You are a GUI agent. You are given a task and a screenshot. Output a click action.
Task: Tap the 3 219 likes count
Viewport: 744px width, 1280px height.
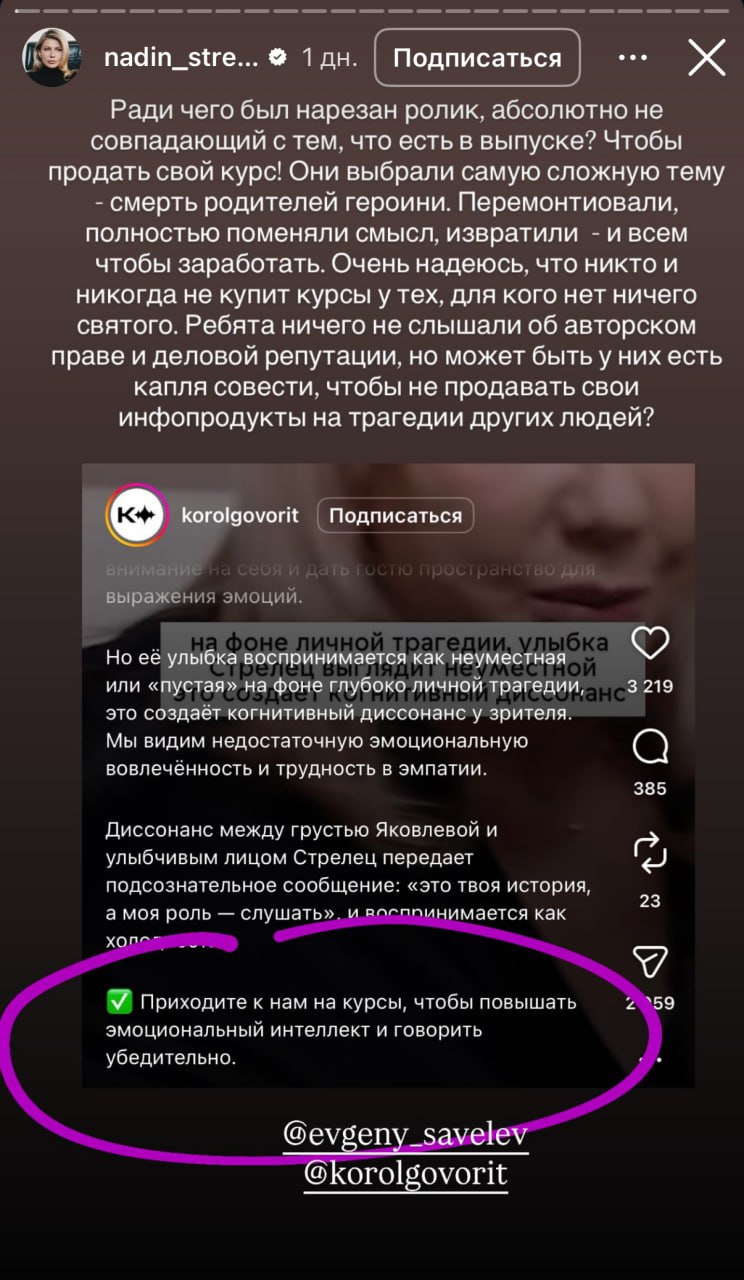(650, 686)
